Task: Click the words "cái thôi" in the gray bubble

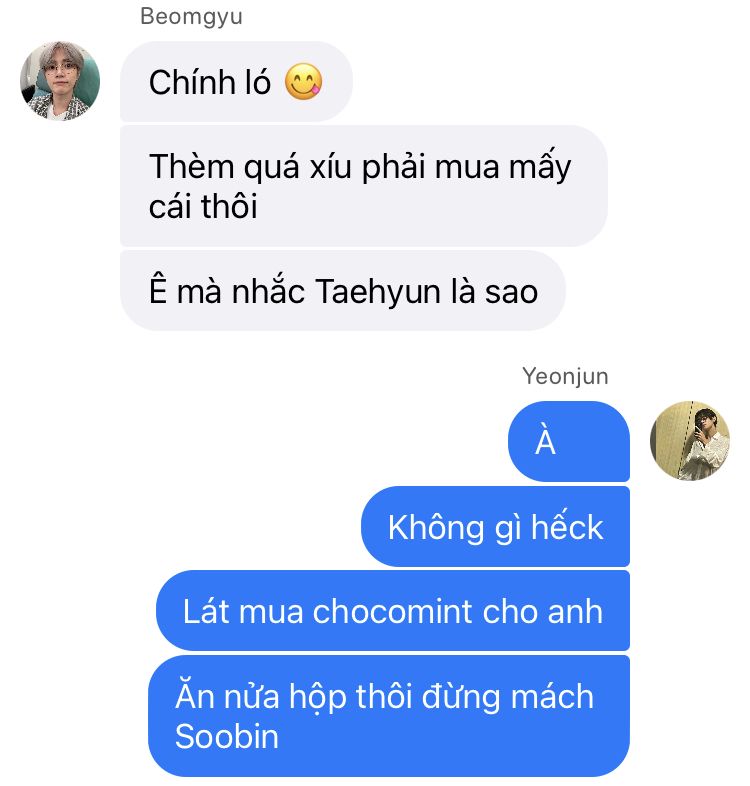Action: tap(203, 206)
